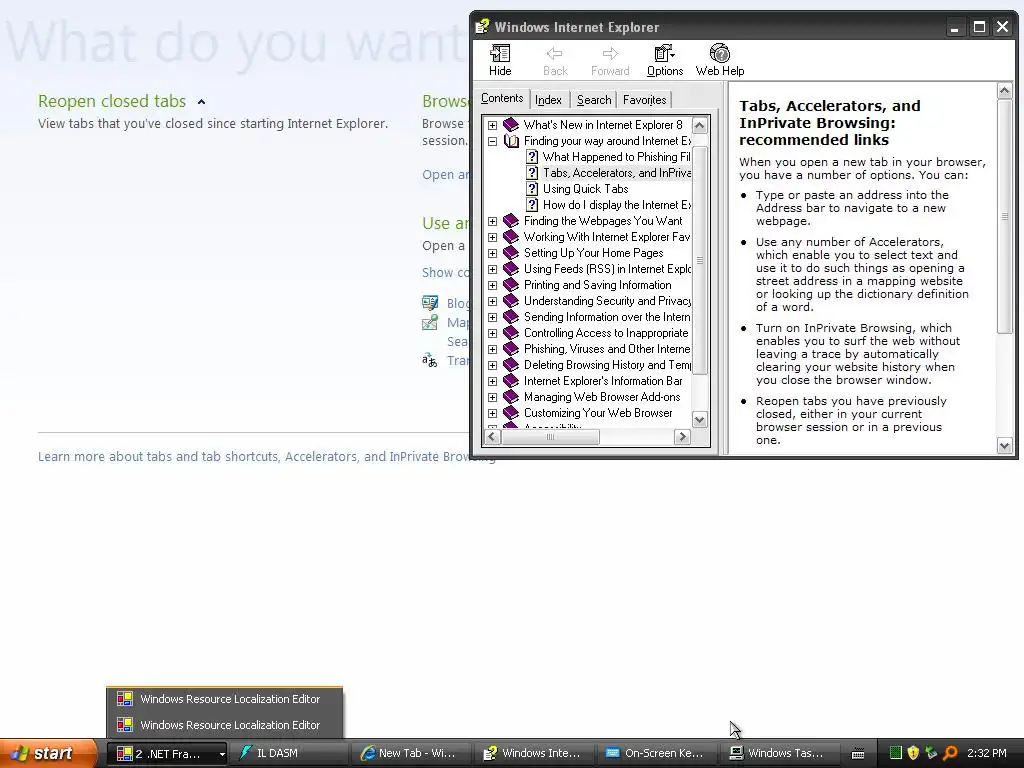Viewport: 1024px width, 768px height.
Task: Click the magnifier icon in the system tray
Action: [x=950, y=753]
